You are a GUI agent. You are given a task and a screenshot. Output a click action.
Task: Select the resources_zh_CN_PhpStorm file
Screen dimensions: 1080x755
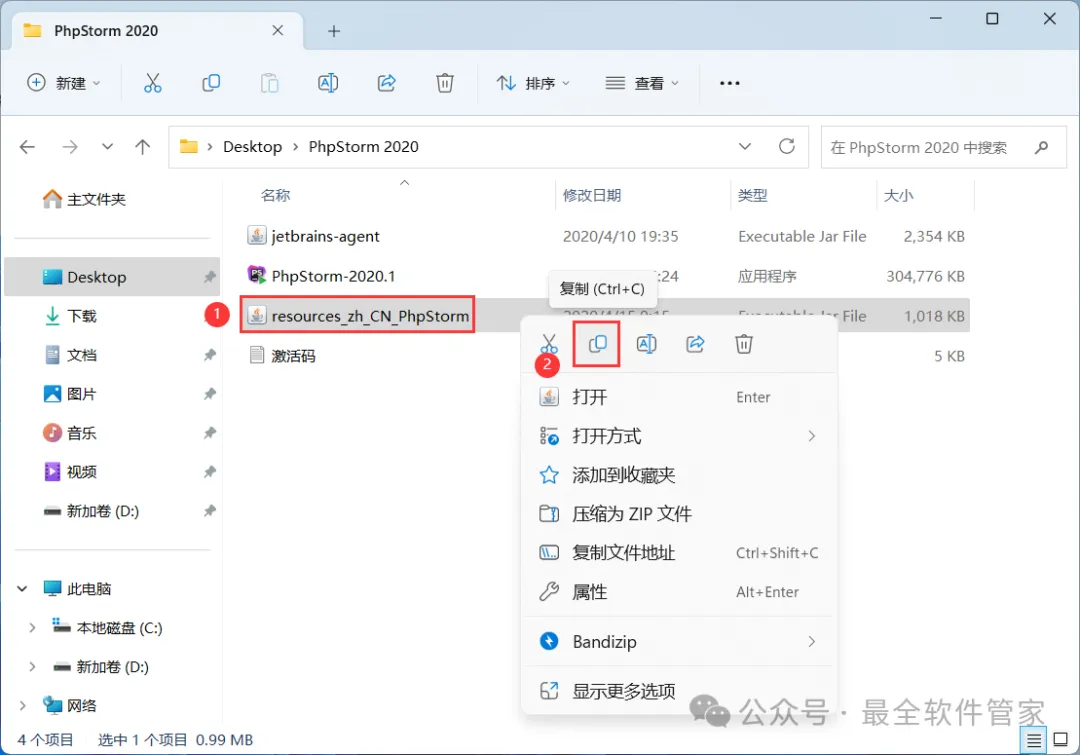pos(357,316)
